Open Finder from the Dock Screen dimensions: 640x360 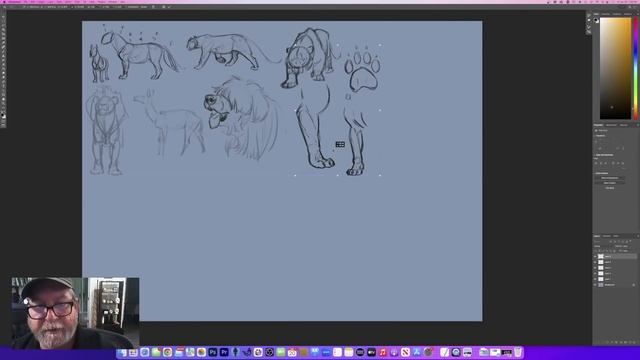click(122, 352)
